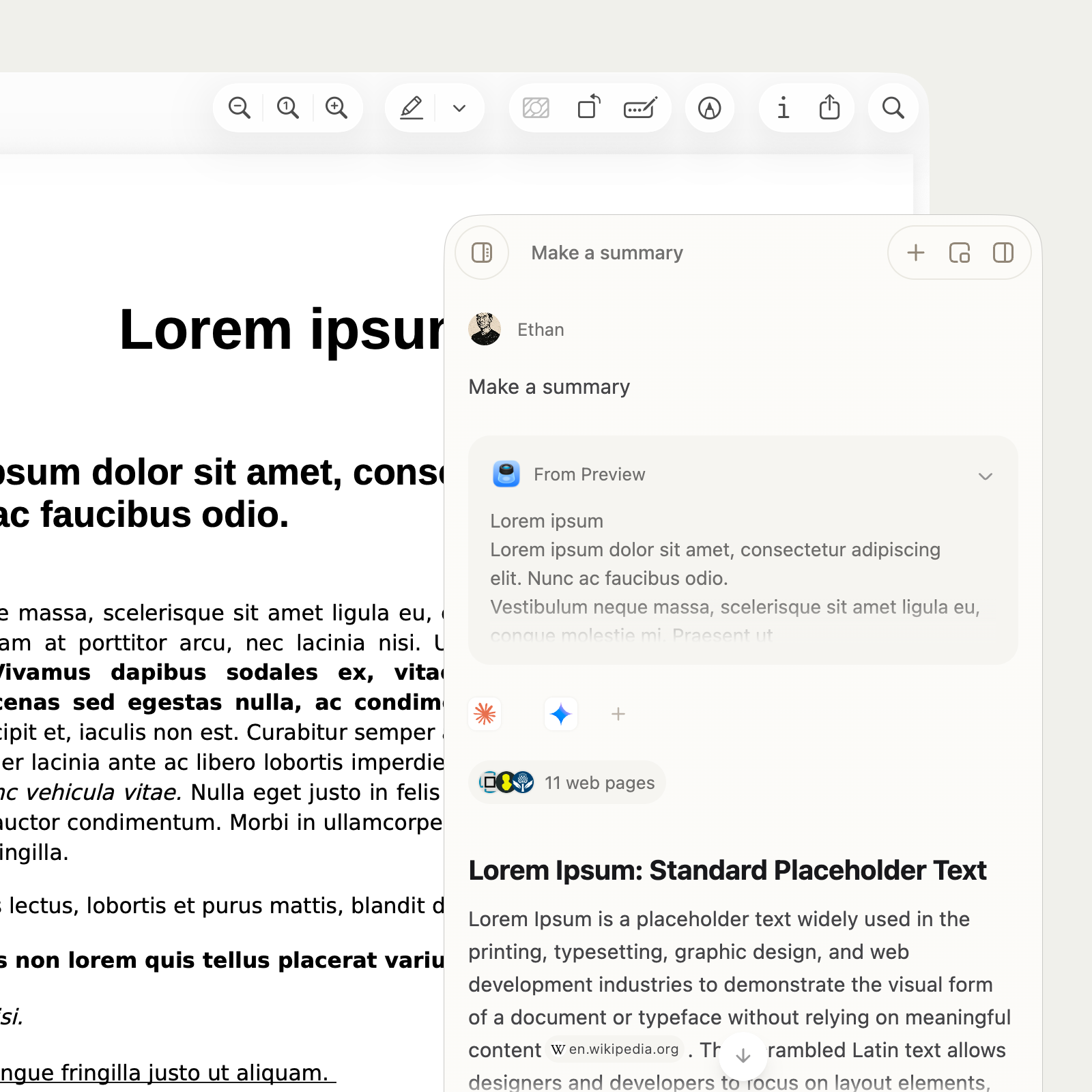Expand the markup tools dropdown chevron
Viewport: 1092px width, 1092px height.
tap(459, 107)
